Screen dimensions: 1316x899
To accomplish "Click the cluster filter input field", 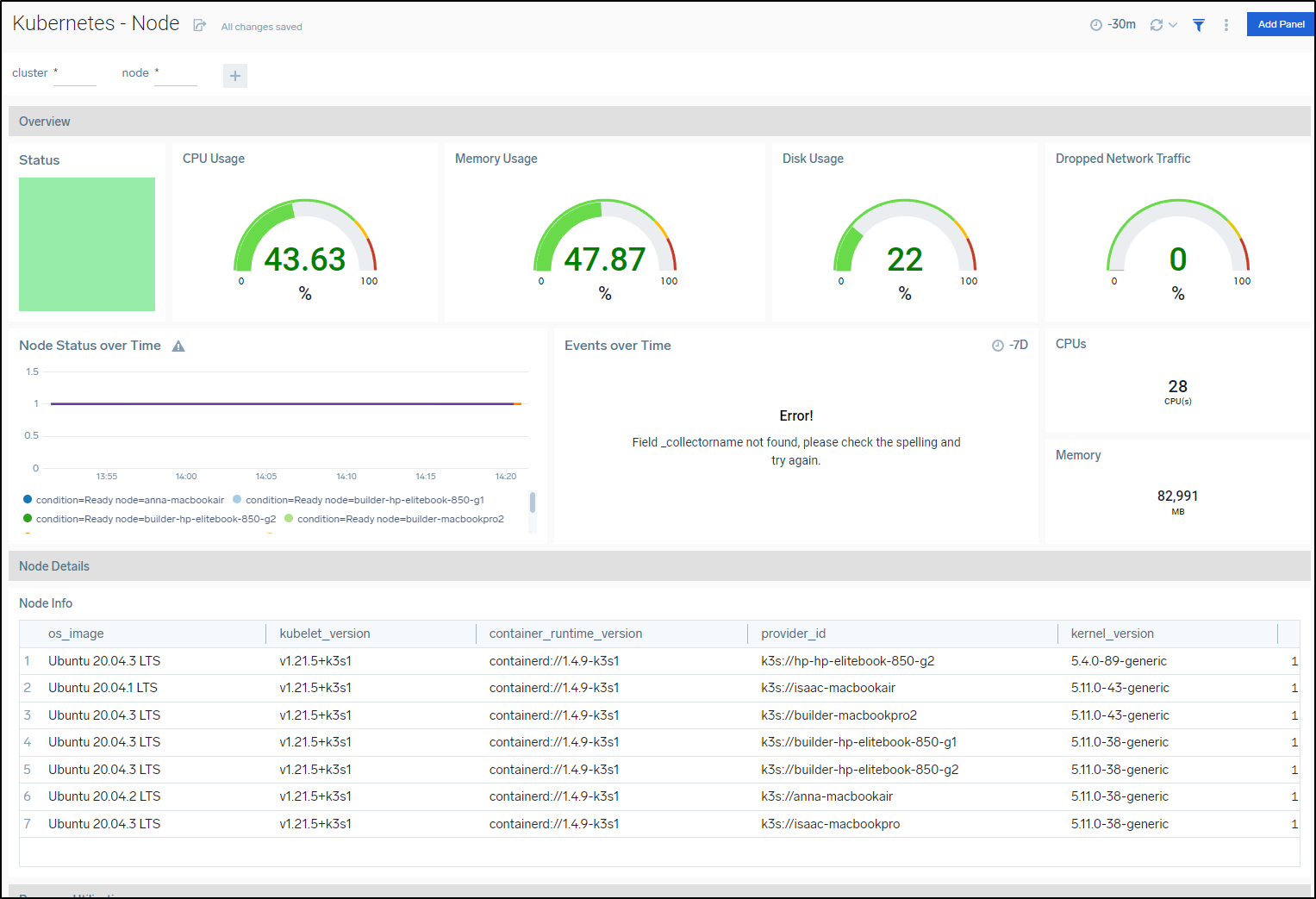I will click(75, 74).
